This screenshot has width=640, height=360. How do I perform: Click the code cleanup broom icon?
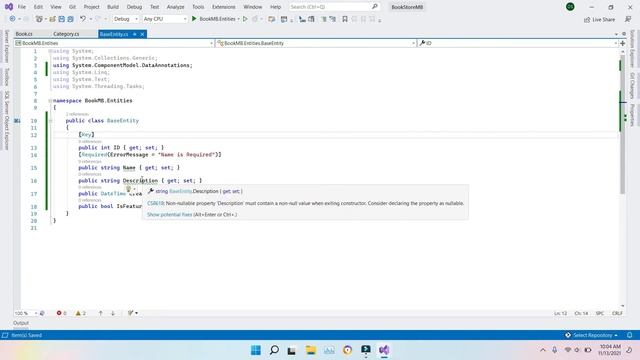131,313
